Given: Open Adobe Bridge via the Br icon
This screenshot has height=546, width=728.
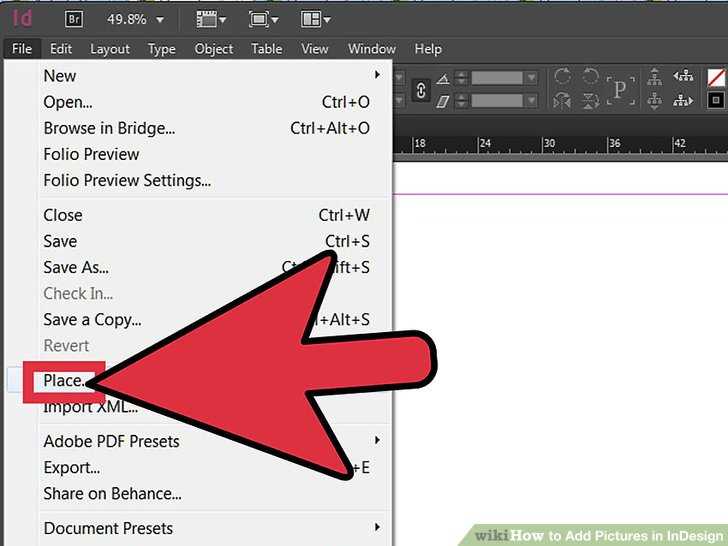Looking at the screenshot, I should click(74, 20).
